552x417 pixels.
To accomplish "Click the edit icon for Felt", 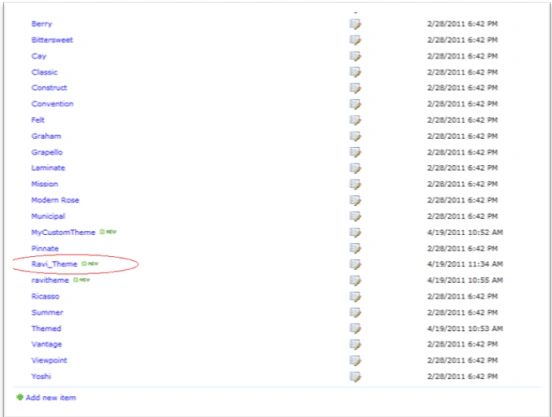I will click(355, 120).
